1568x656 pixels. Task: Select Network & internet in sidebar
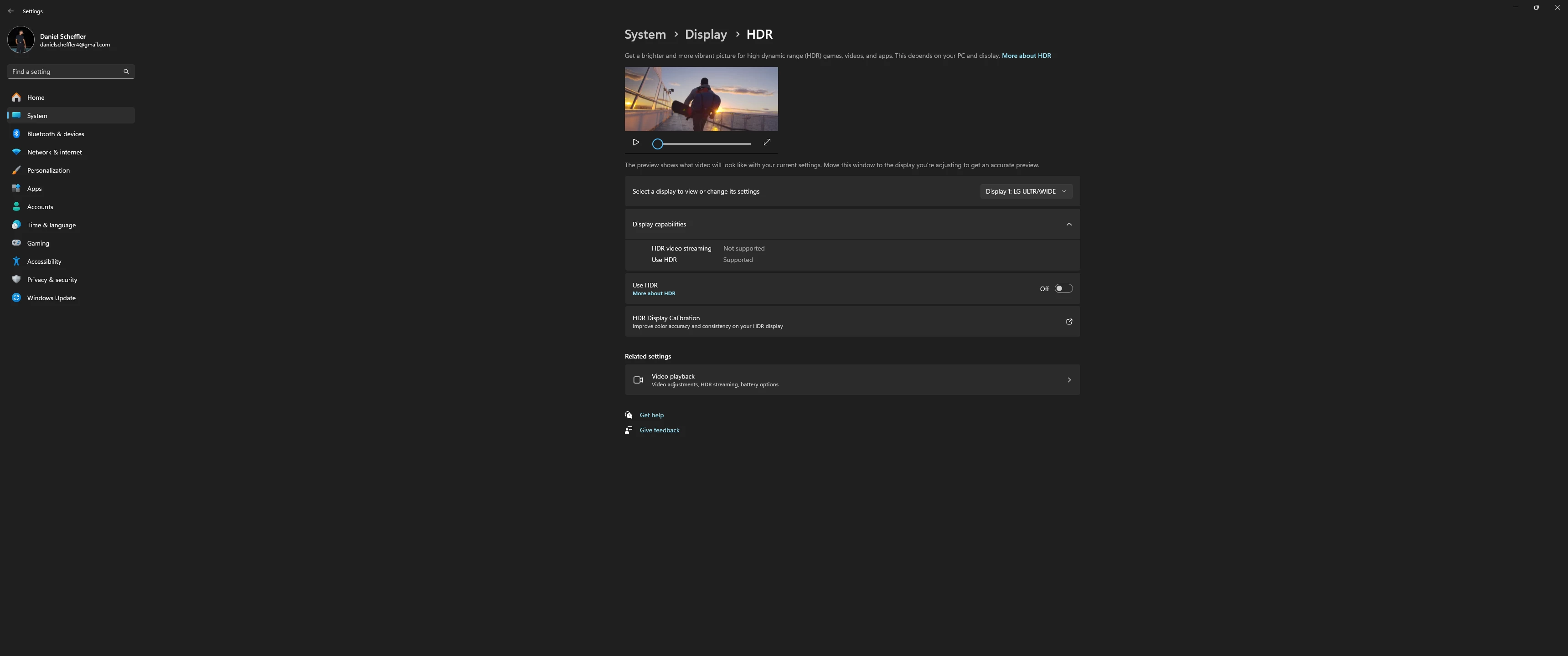[54, 152]
